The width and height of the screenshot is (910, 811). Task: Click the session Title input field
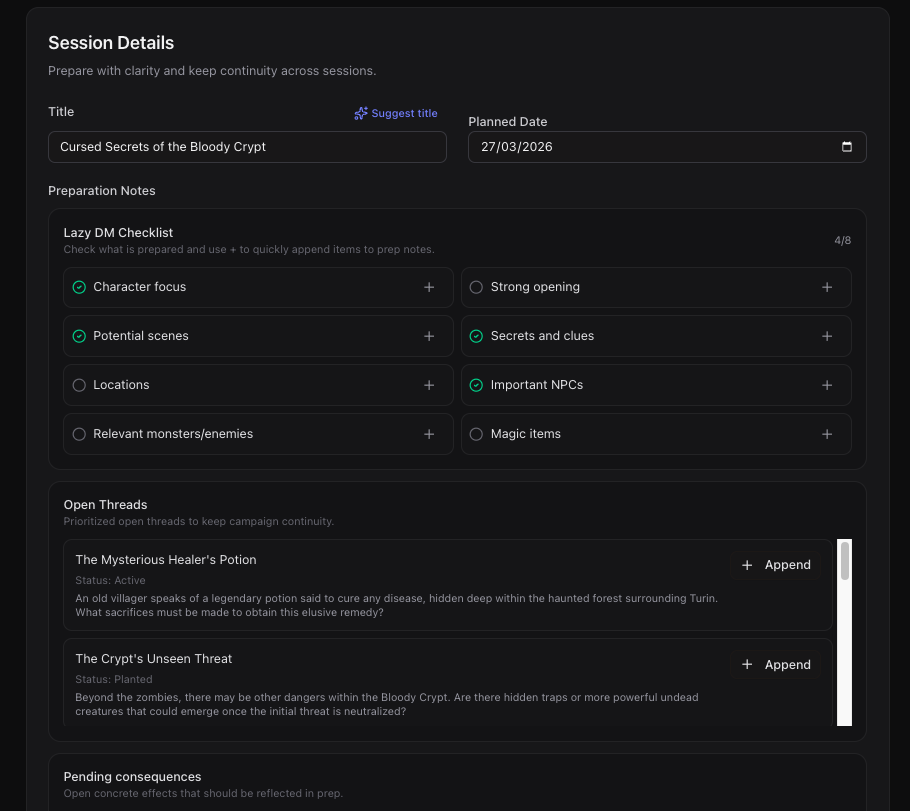click(x=247, y=147)
